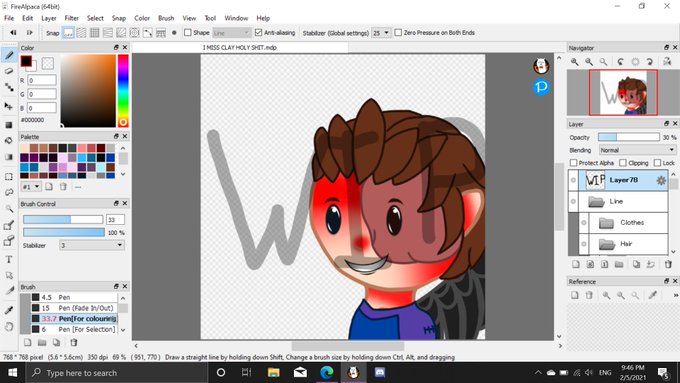
Task: Open the Filter menu
Action: (x=72, y=18)
